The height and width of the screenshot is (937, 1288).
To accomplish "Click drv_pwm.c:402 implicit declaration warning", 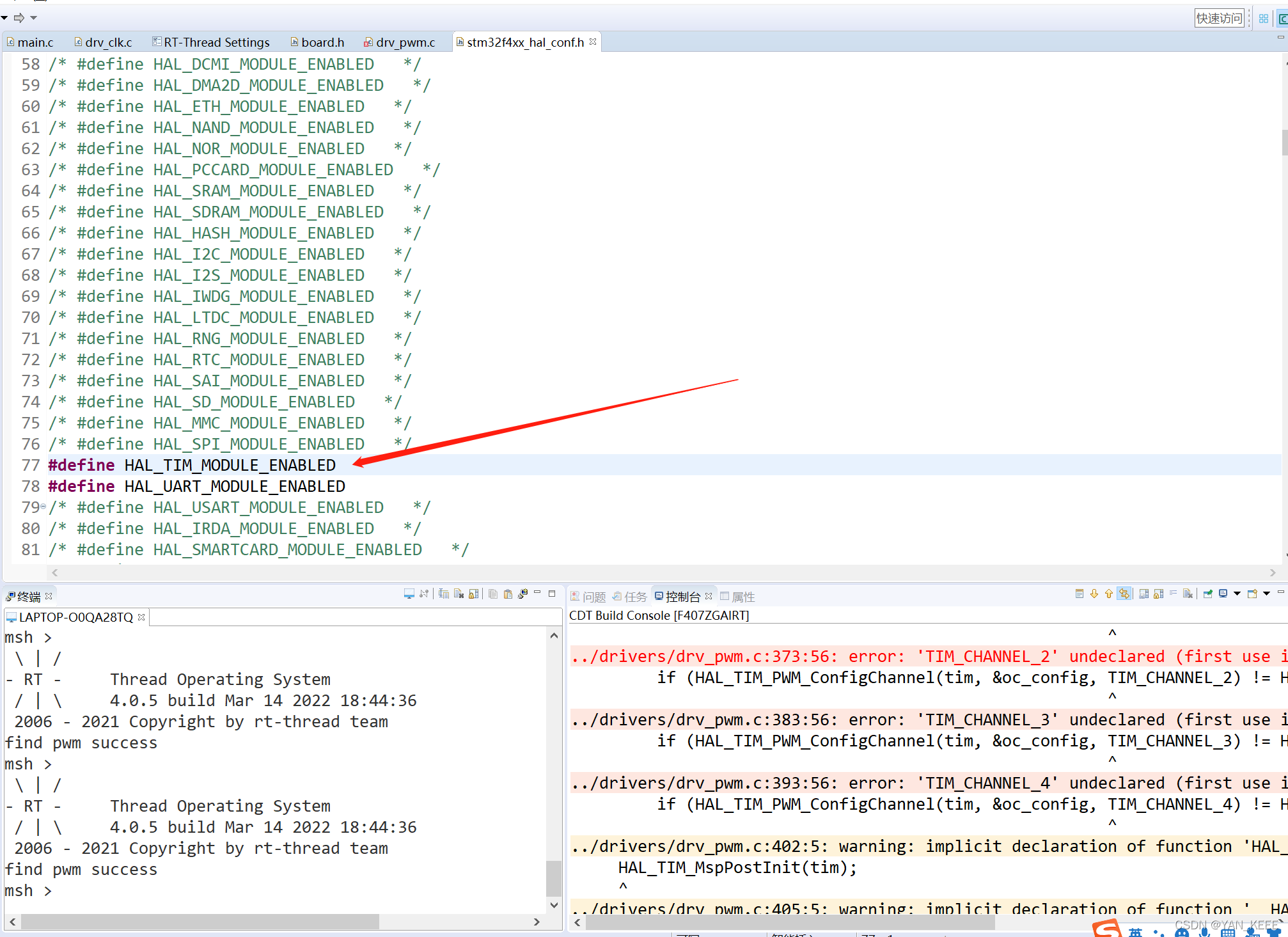I will click(929, 846).
